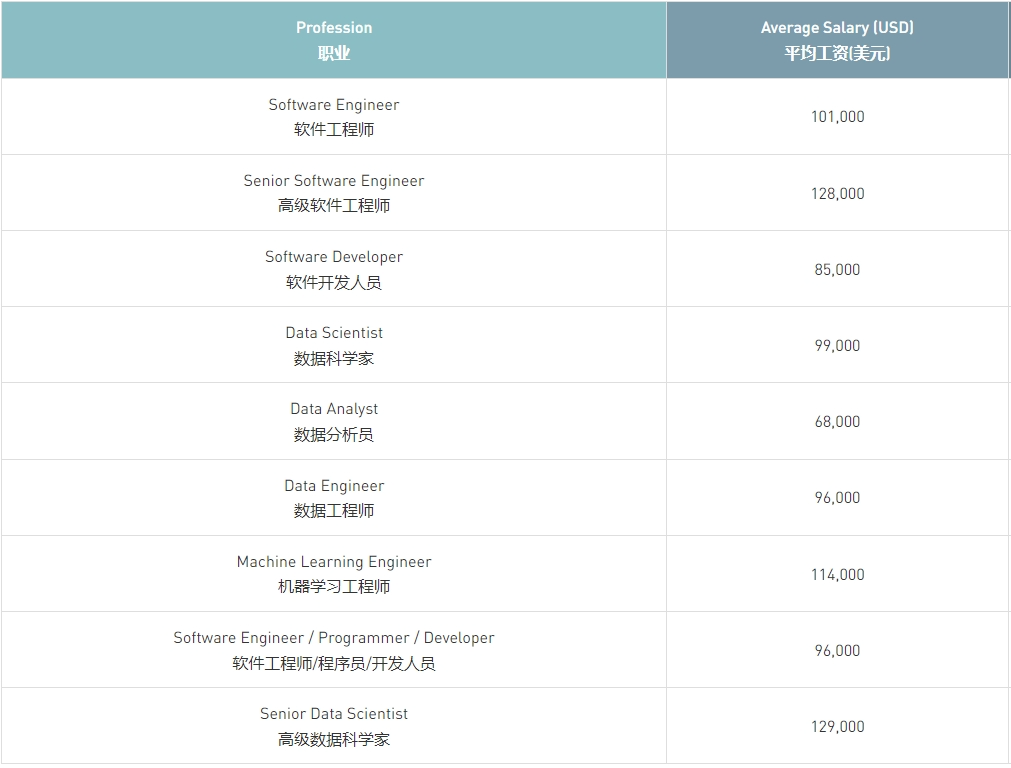The image size is (1011, 768).
Task: Click the 68,000 salary value
Action: tap(838, 422)
